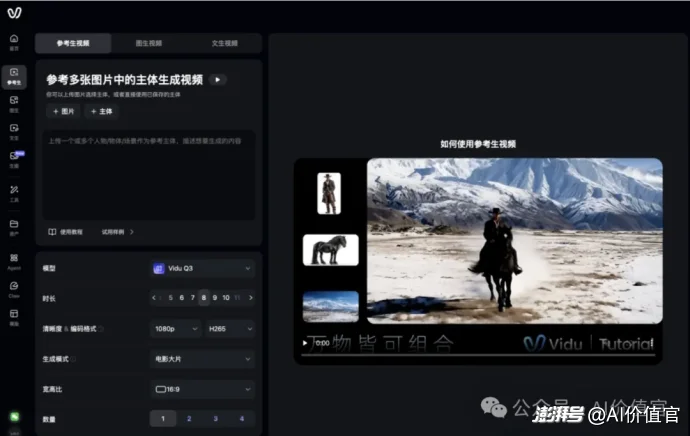Play the tutorial video at 0:00
690x436 pixels.
pyautogui.click(x=306, y=343)
